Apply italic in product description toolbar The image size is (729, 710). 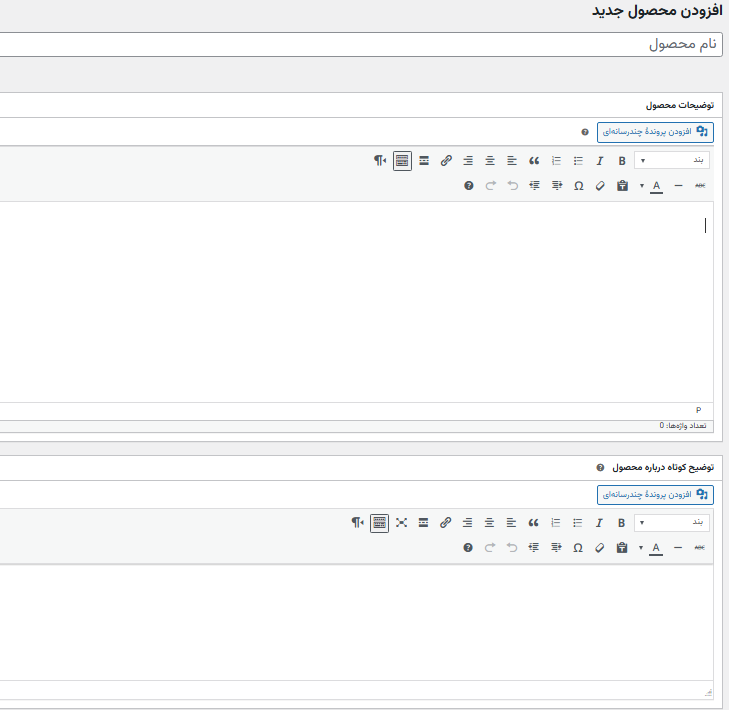point(600,161)
